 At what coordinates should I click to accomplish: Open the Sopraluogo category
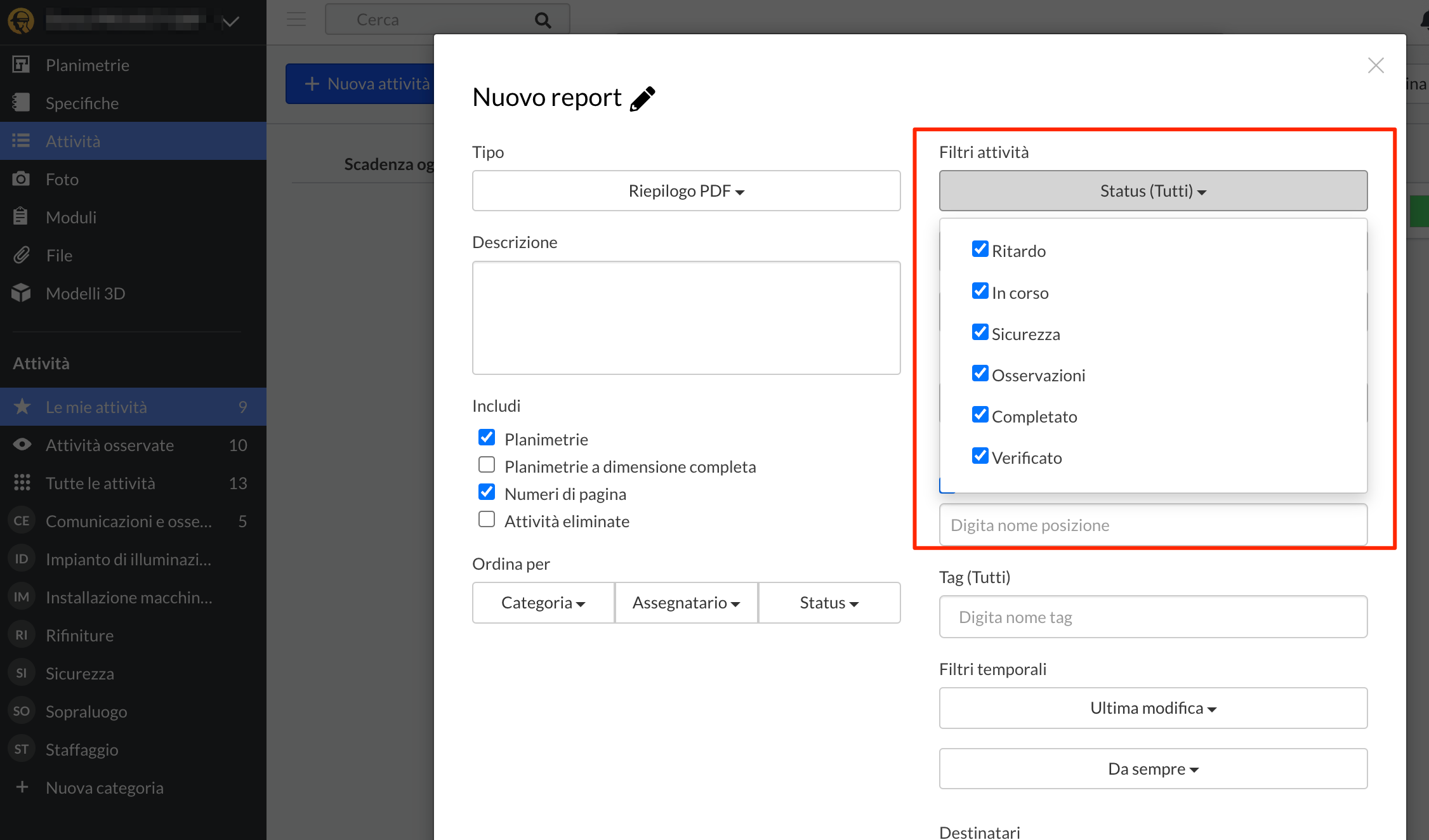[133, 711]
